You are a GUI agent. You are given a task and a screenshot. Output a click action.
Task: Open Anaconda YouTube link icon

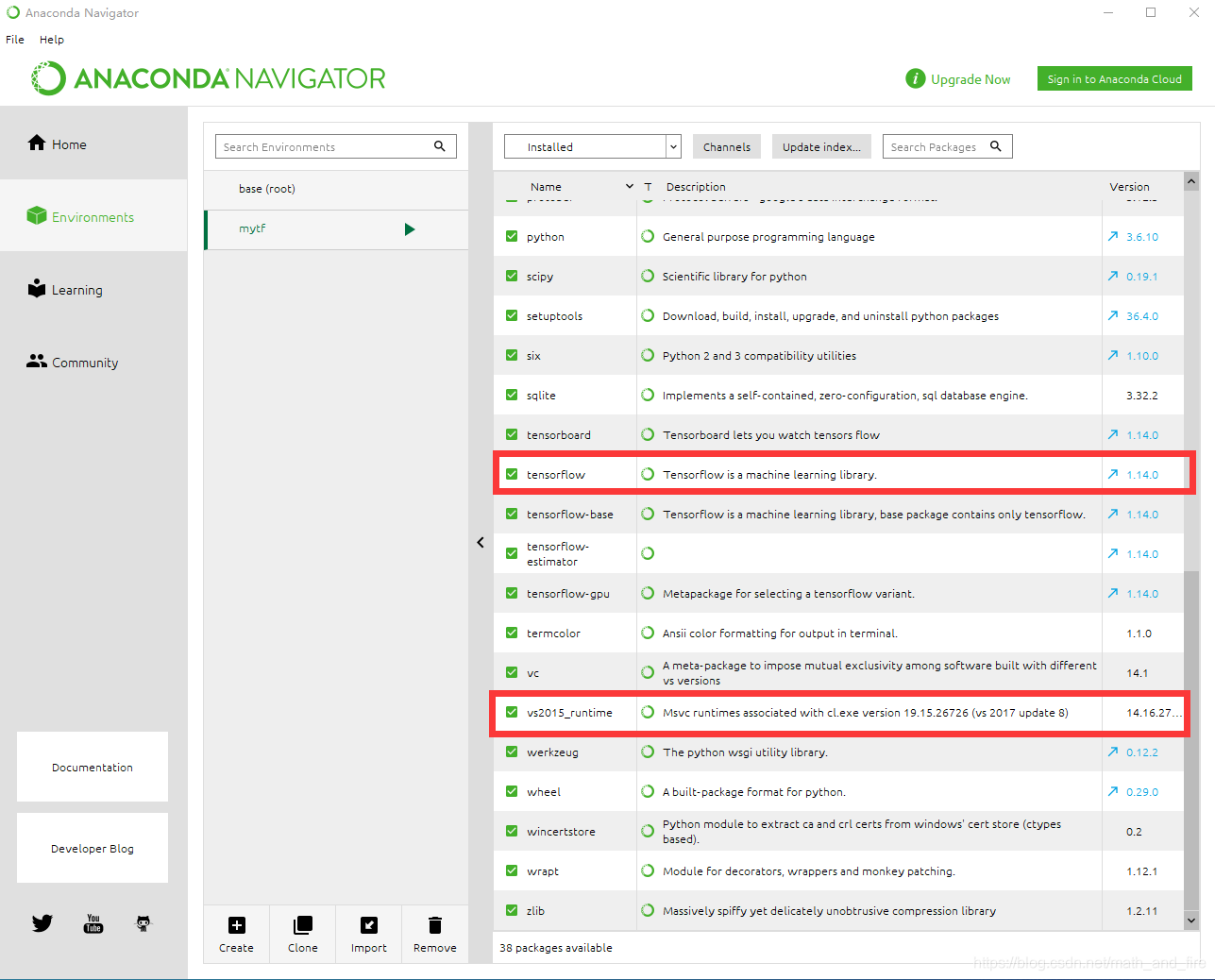pos(93,923)
